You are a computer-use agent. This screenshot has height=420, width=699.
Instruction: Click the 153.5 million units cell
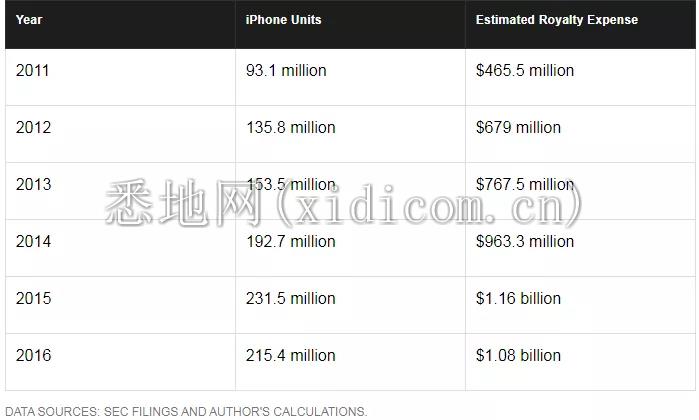click(x=350, y=191)
